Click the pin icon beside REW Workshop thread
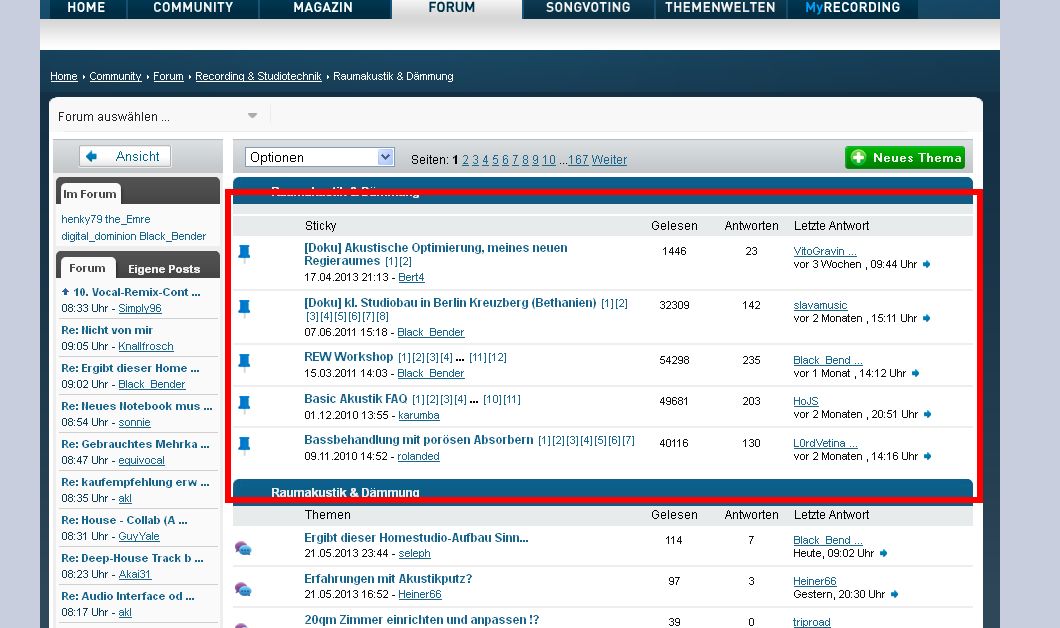 pyautogui.click(x=245, y=362)
